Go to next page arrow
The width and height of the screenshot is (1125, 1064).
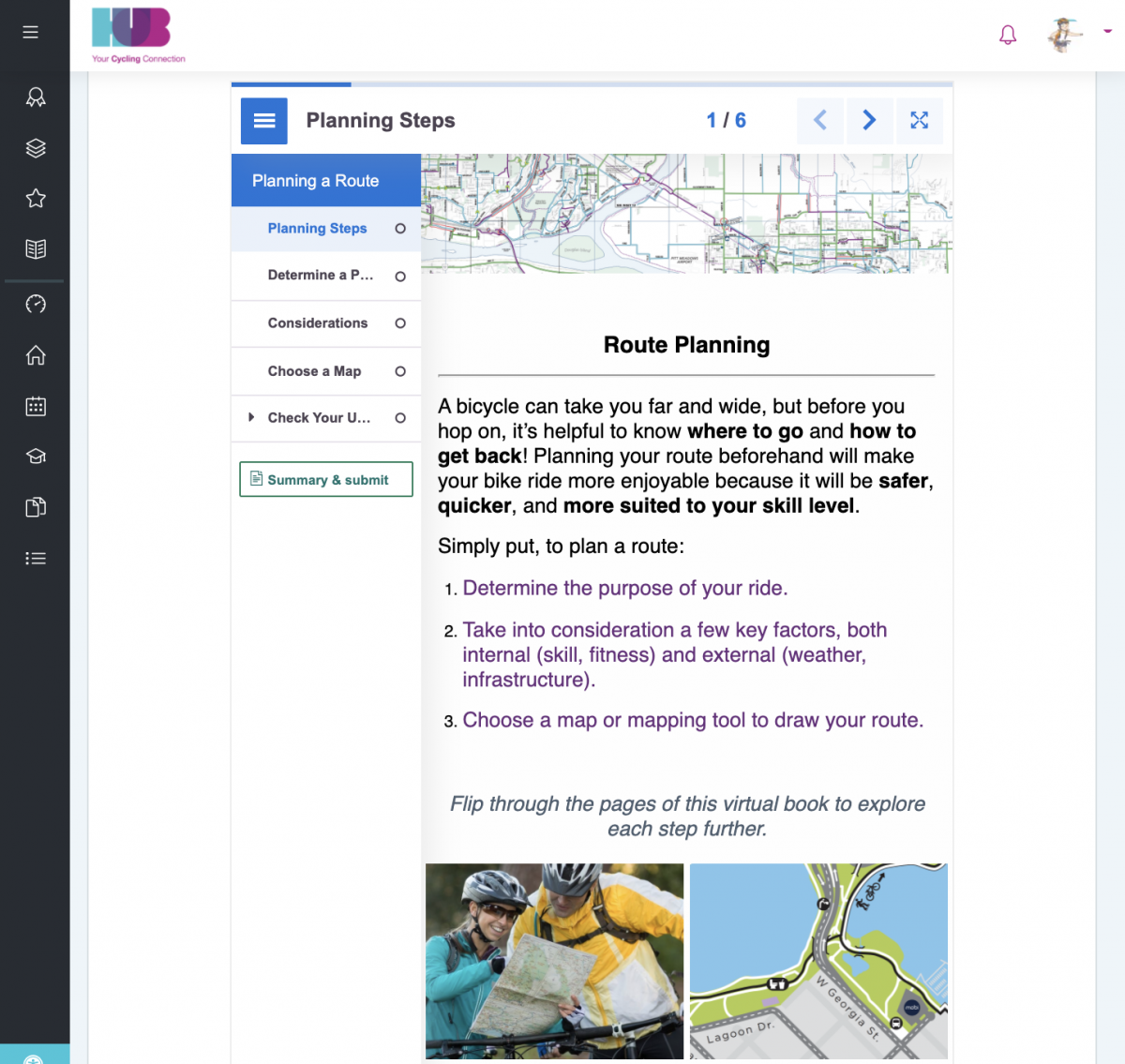pyautogui.click(x=869, y=120)
